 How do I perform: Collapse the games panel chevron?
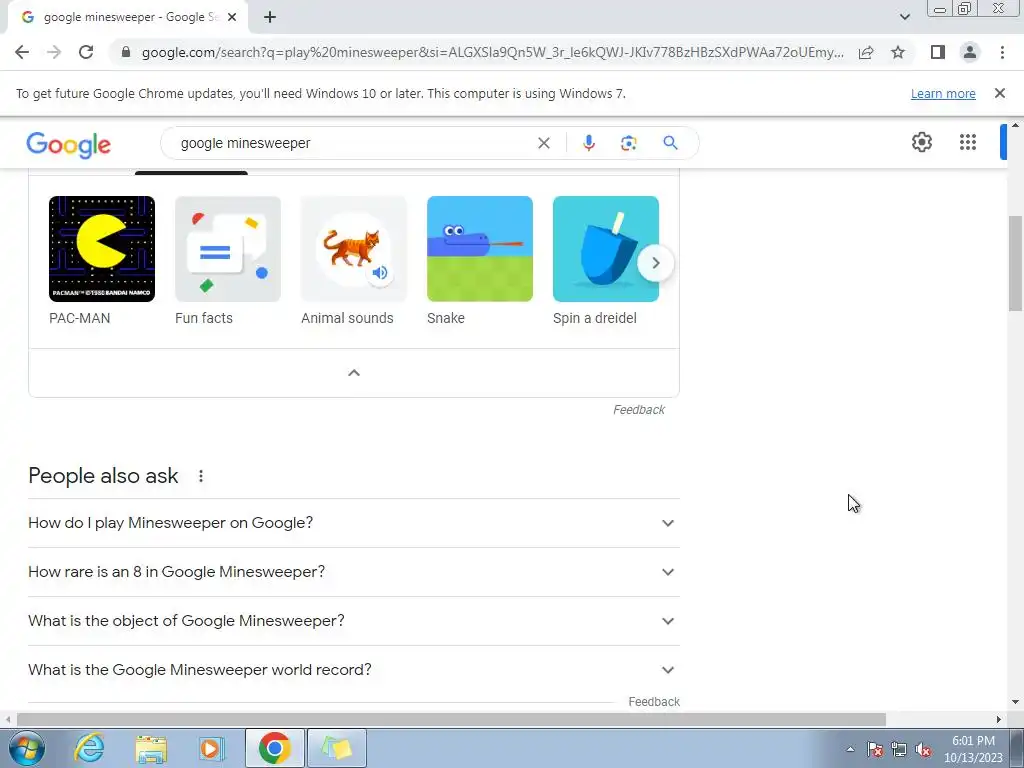(354, 373)
